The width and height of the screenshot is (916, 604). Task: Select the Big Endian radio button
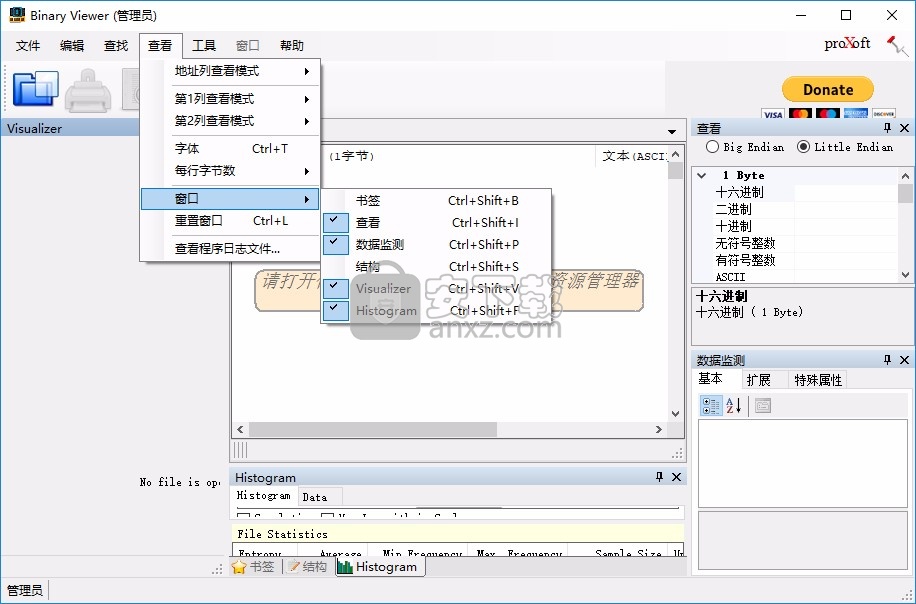(712, 147)
